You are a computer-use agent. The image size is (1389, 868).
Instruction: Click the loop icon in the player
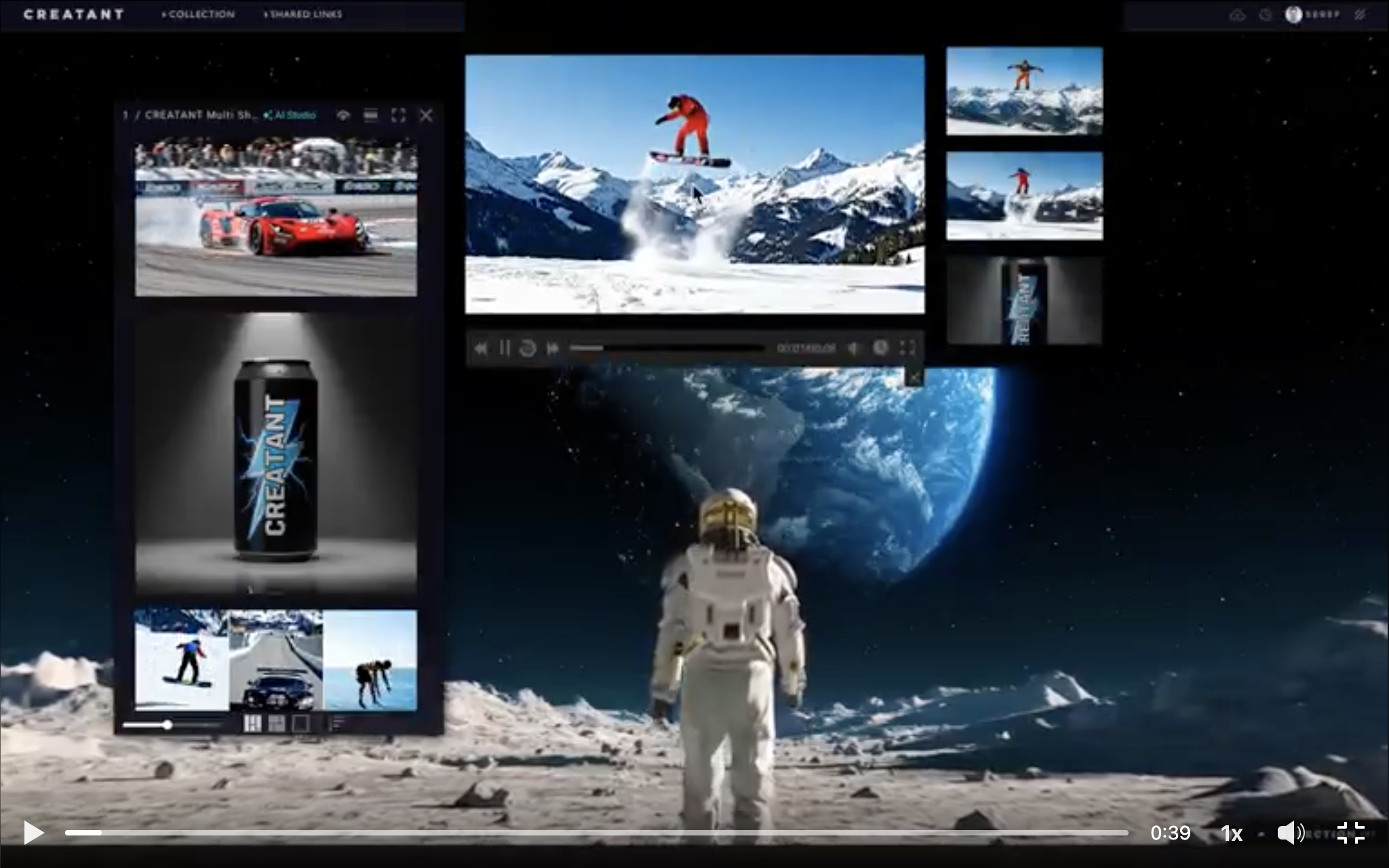528,349
